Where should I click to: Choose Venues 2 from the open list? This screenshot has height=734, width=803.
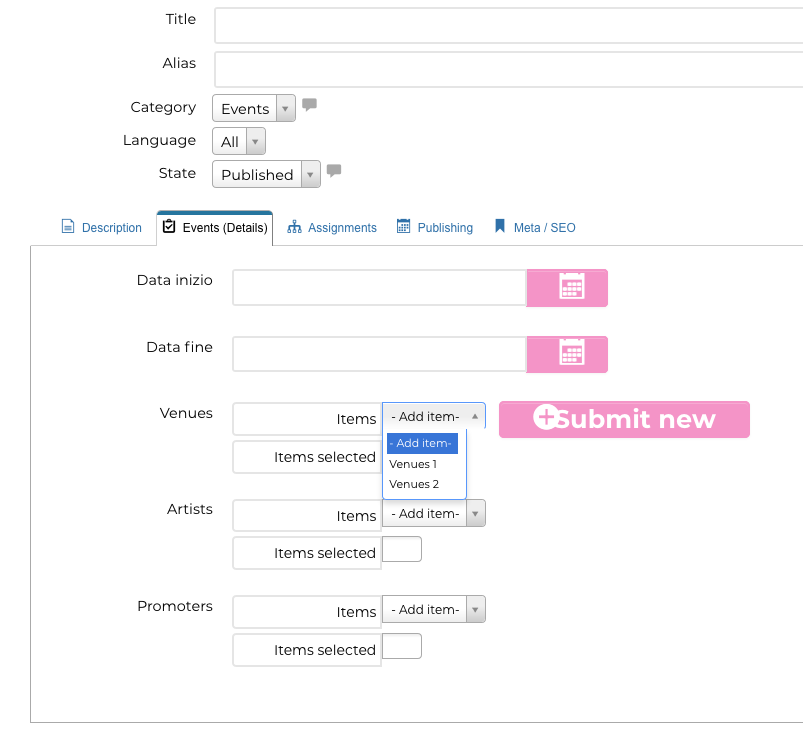coord(414,484)
